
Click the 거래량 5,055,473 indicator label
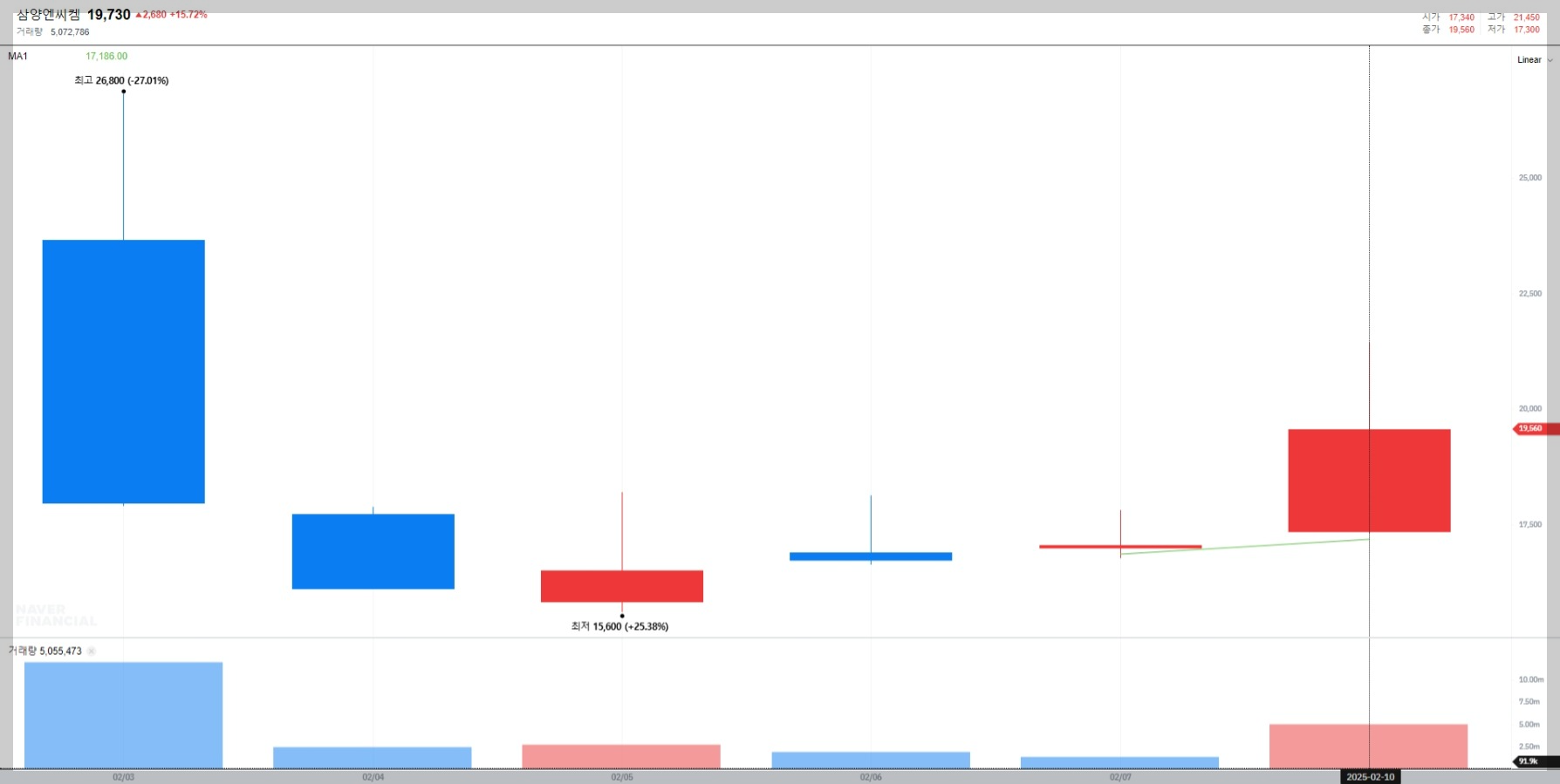pyautogui.click(x=45, y=651)
